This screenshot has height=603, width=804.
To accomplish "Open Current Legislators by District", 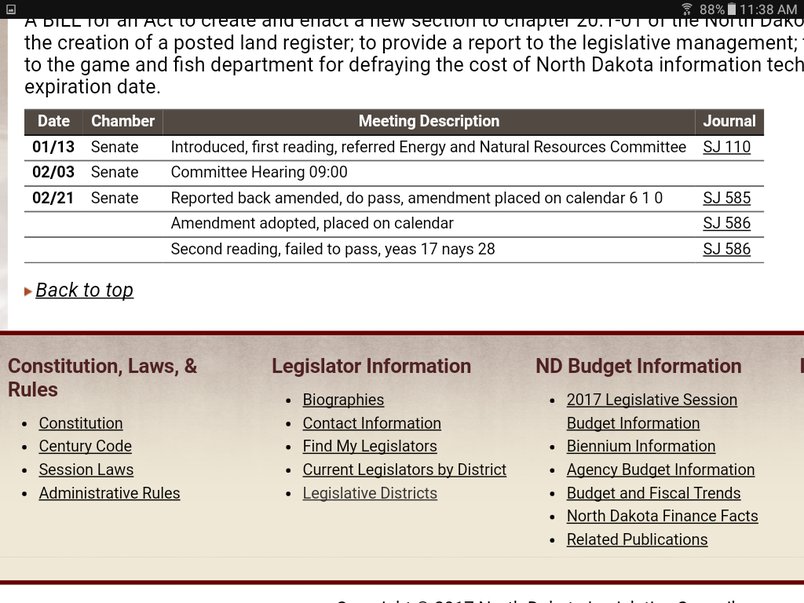I will click(404, 470).
